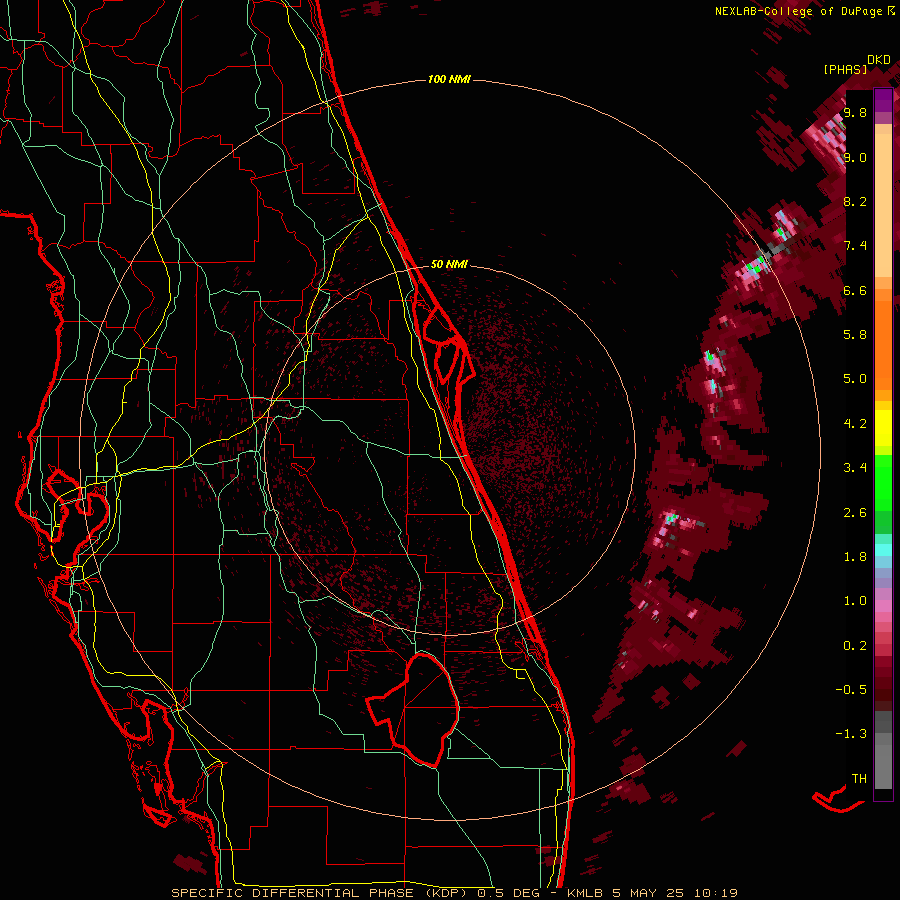Click the -1.3 scale value
The height and width of the screenshot is (900, 900).
[851, 734]
